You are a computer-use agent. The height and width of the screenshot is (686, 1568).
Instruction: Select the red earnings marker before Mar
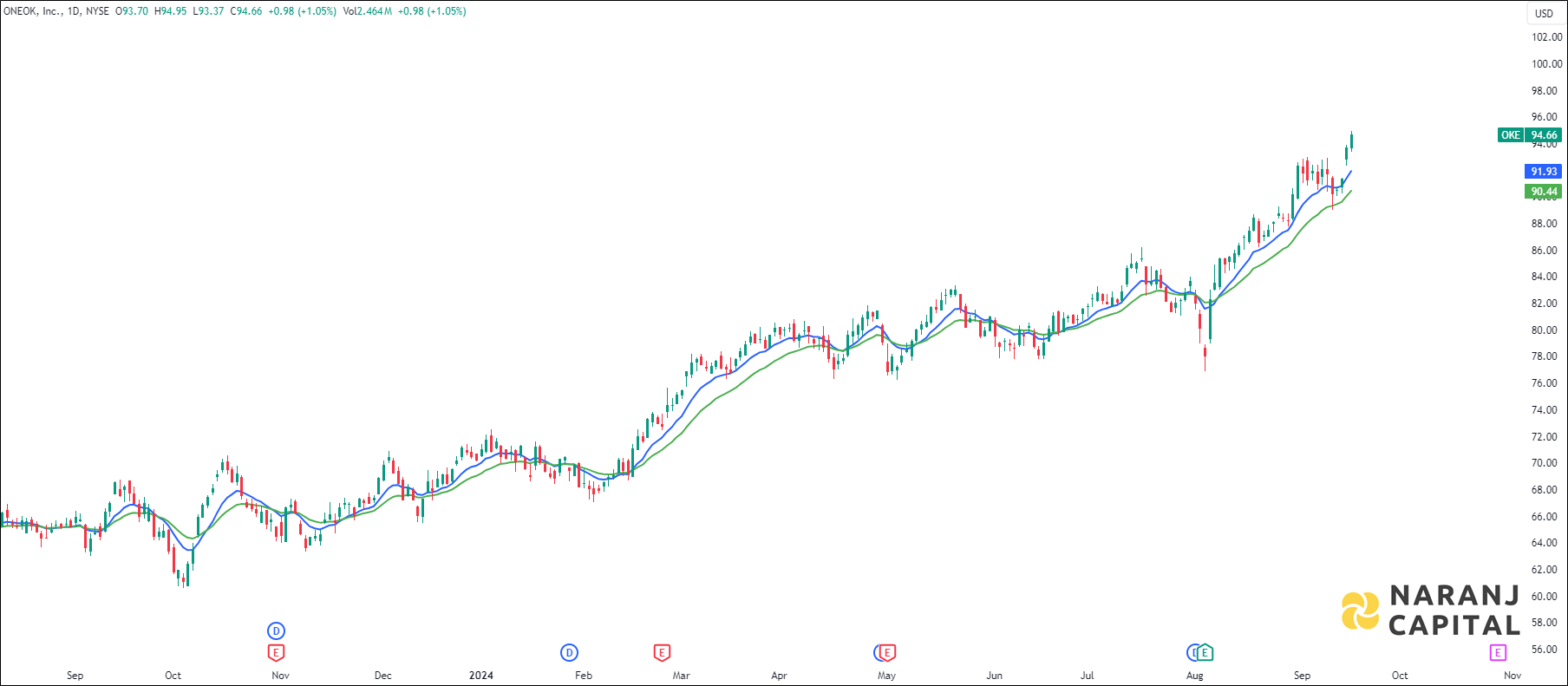[x=662, y=652]
